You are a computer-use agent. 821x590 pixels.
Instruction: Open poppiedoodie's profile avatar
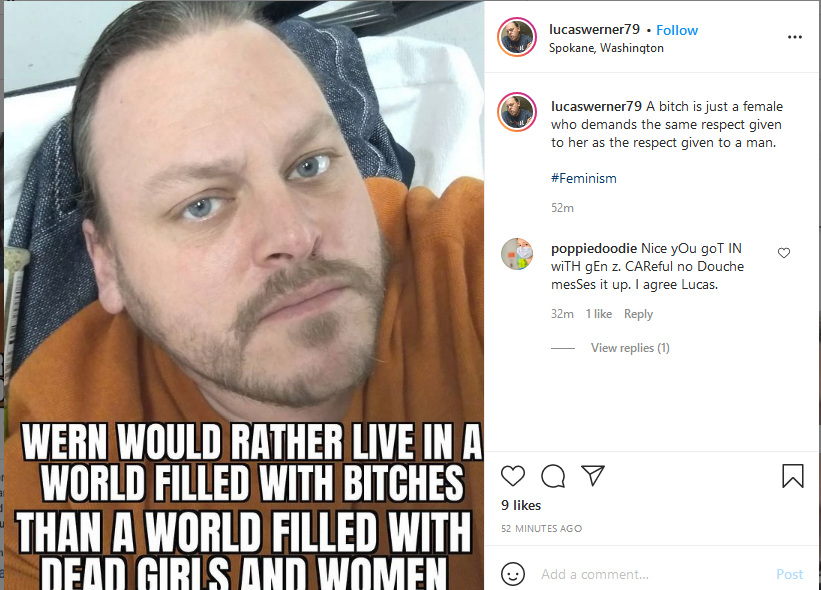pos(517,254)
